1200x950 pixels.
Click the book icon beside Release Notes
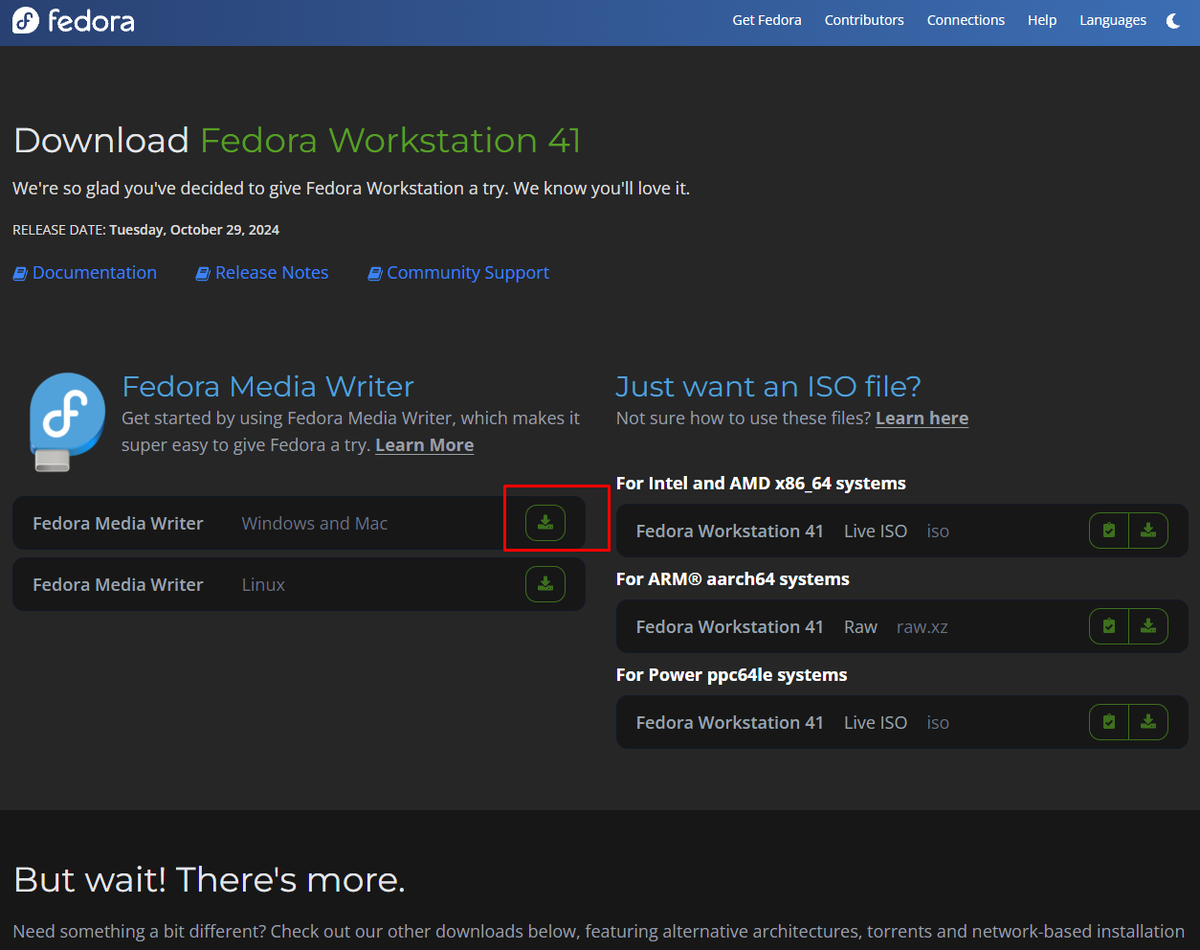tap(203, 273)
